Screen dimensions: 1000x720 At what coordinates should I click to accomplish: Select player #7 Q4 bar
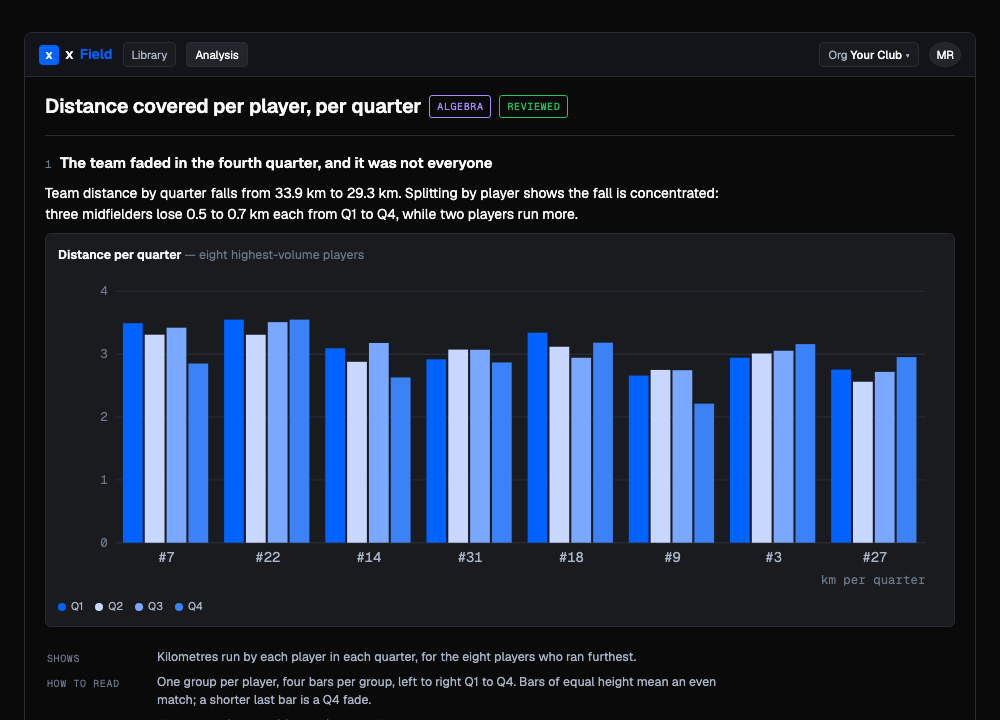click(198, 453)
